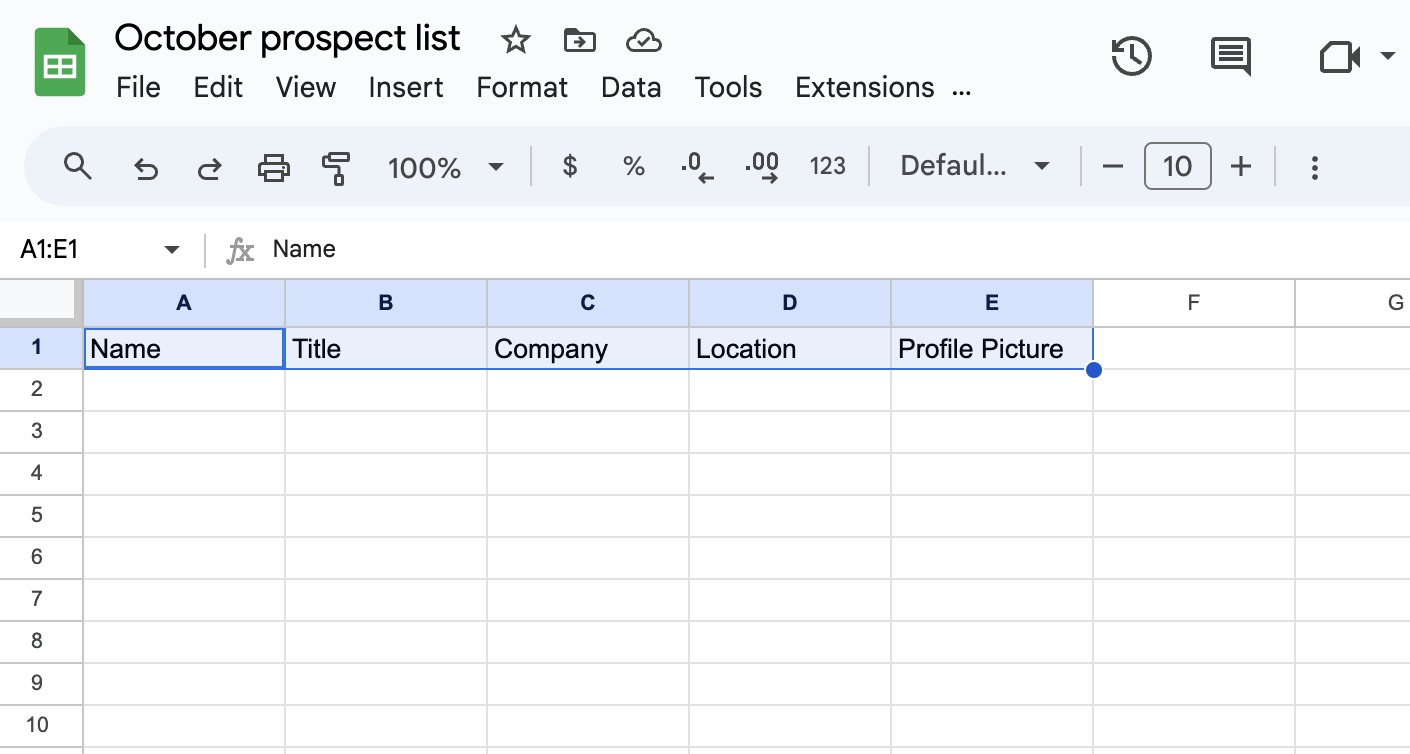The height and width of the screenshot is (754, 1410).
Task: Open the Insert menu
Action: tap(406, 88)
